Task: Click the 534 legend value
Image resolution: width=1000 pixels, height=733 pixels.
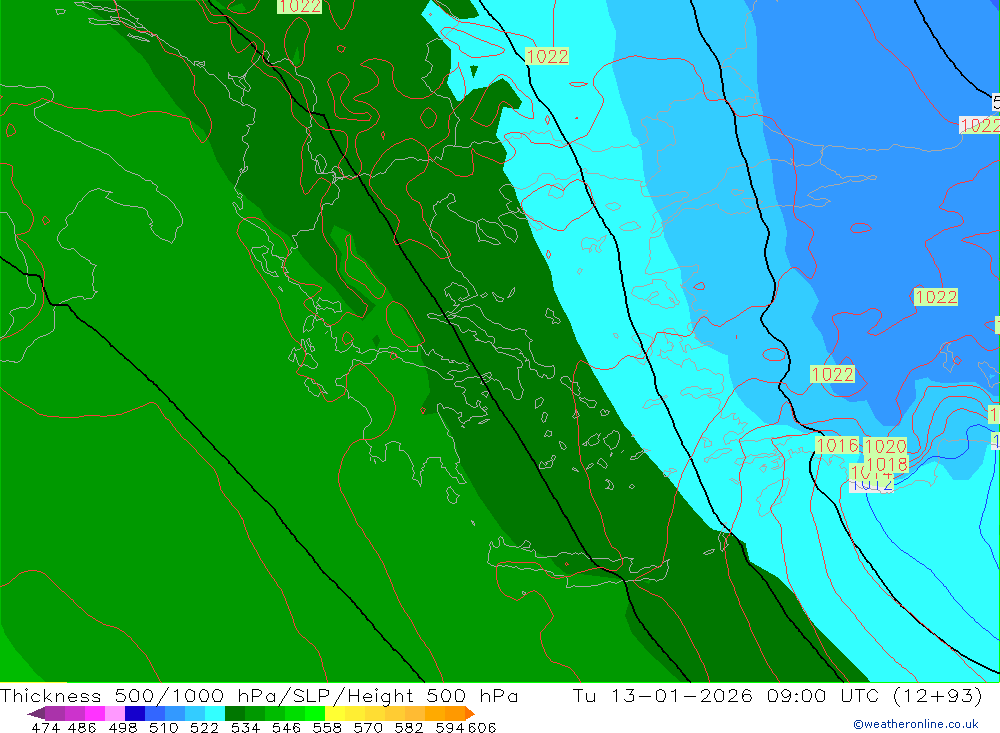Action: [245, 727]
